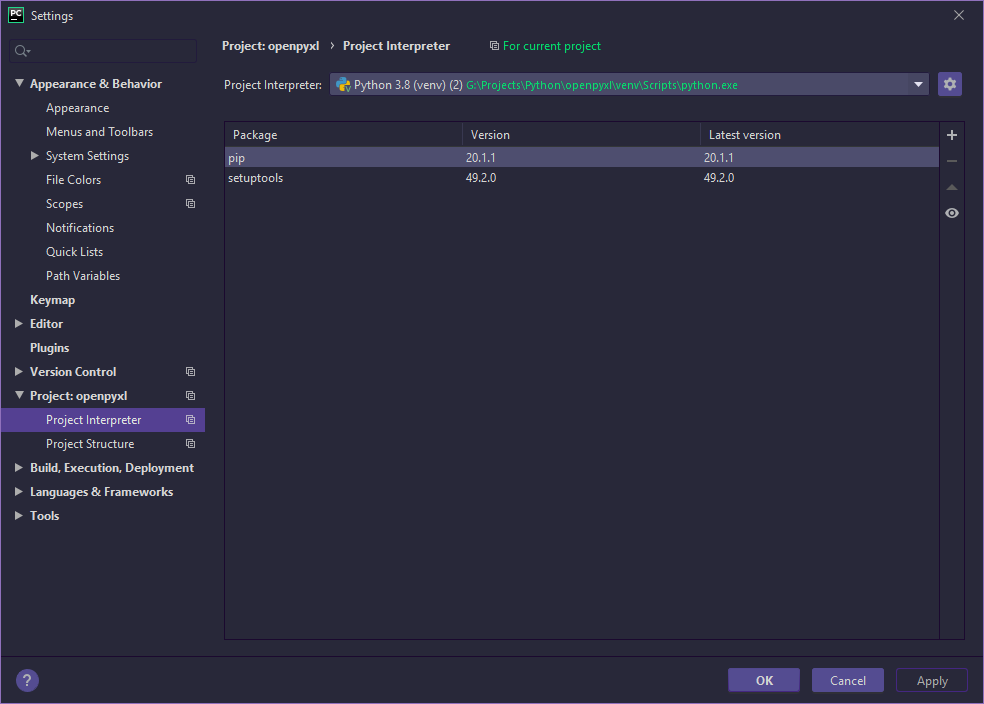Screen dimensions: 984x704
Task: Collapse the Appearance & Behavior section
Action: (x=19, y=83)
